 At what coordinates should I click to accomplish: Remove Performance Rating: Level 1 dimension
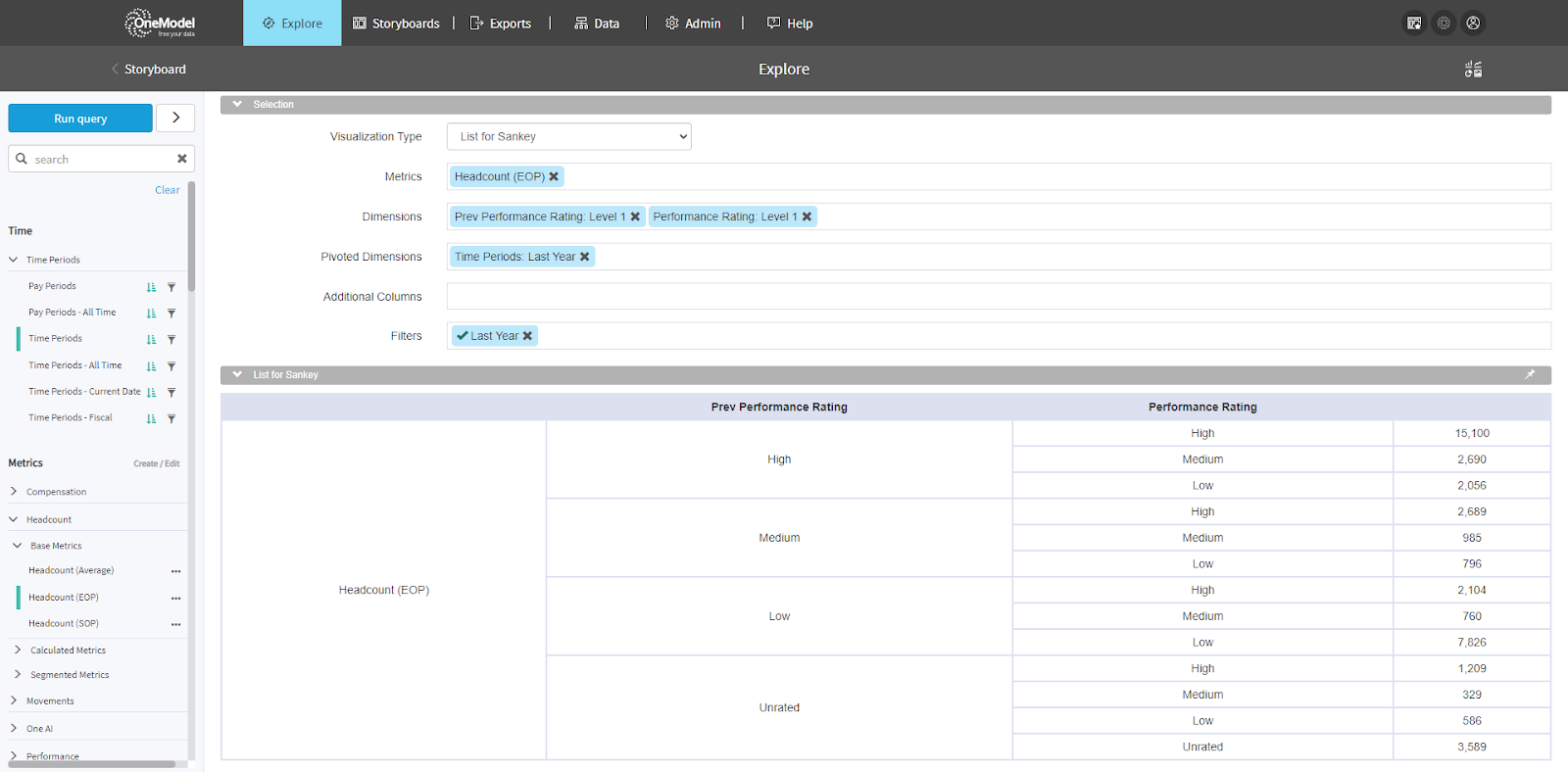[x=807, y=217]
